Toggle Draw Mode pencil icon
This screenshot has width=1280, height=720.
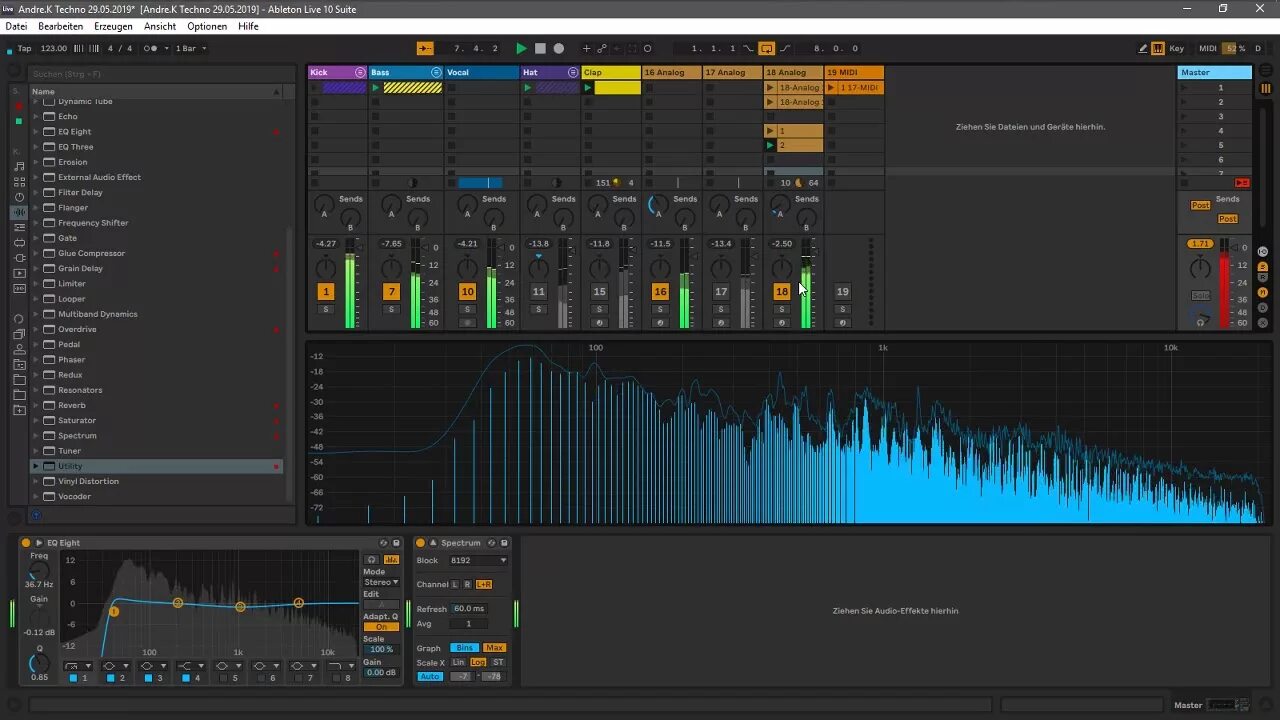[1143, 48]
